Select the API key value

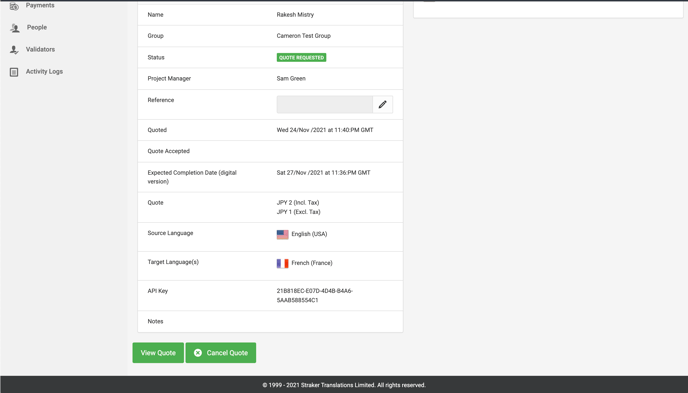click(315, 296)
